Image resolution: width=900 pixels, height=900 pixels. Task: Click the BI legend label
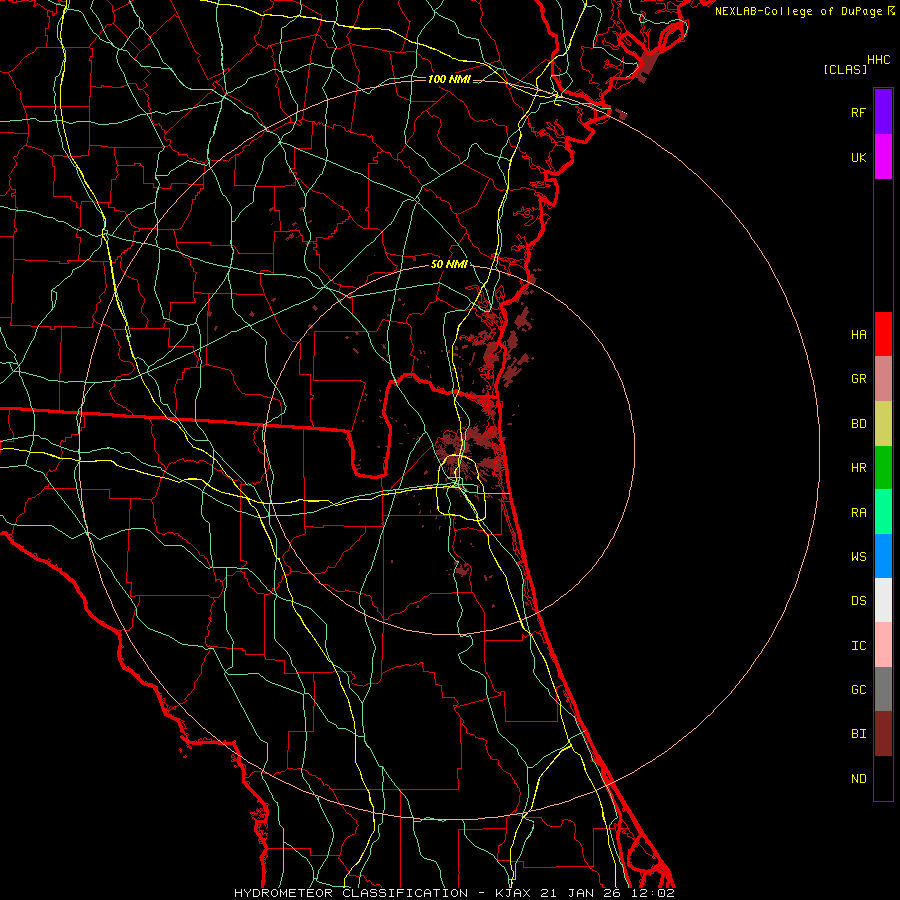point(858,734)
